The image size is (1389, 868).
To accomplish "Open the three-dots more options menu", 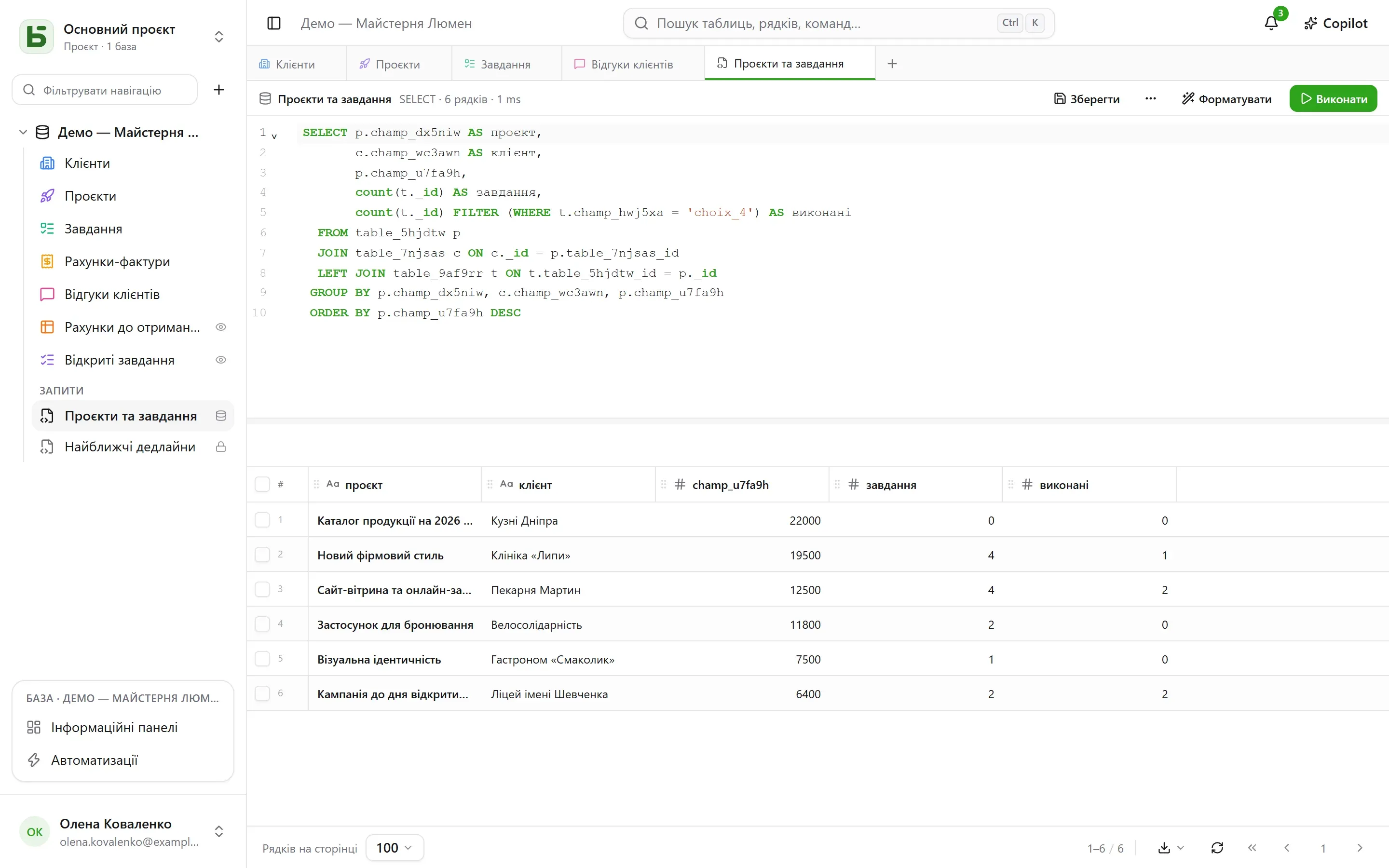I will click(1150, 99).
